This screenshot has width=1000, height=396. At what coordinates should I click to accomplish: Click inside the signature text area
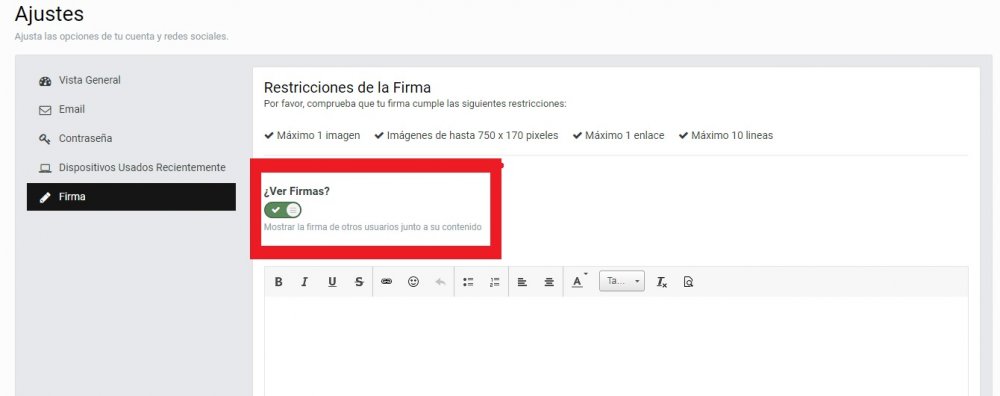click(616, 346)
